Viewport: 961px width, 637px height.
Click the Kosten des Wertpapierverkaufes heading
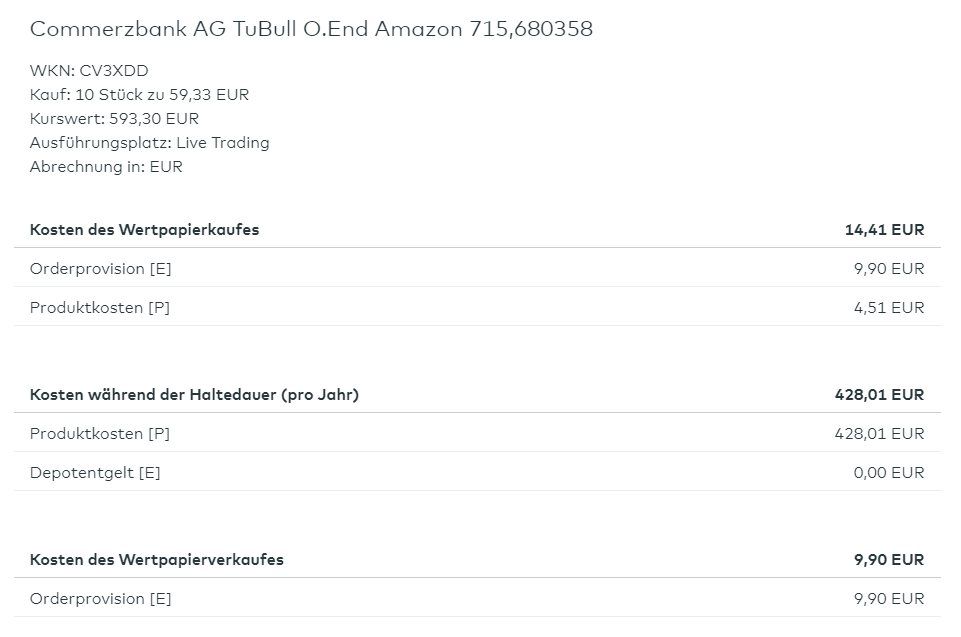(x=156, y=560)
